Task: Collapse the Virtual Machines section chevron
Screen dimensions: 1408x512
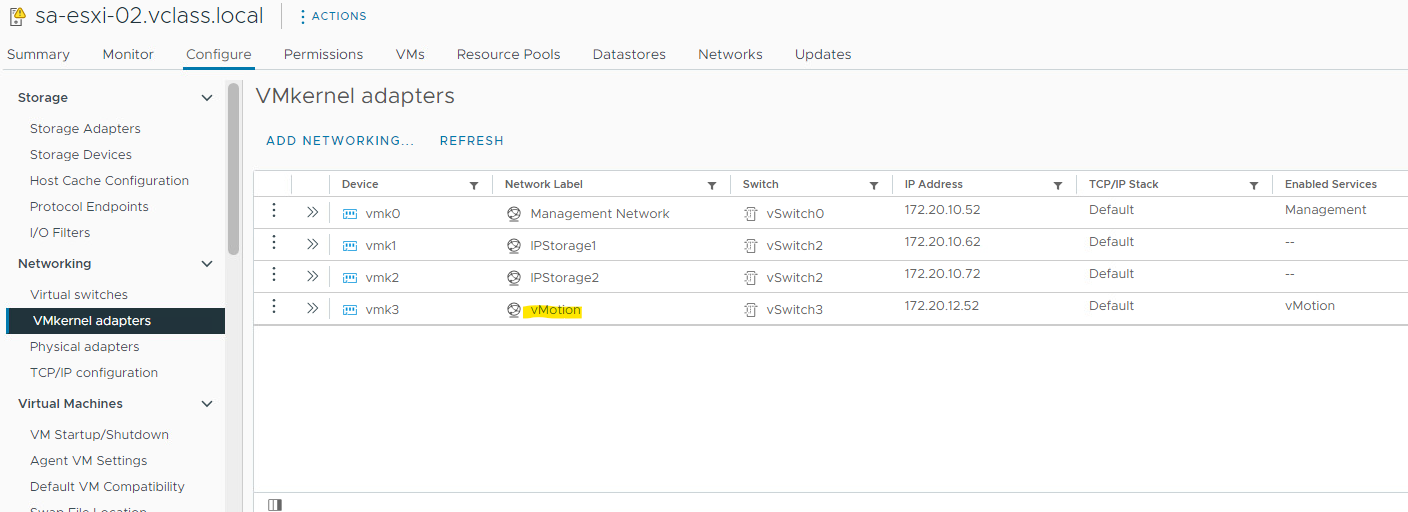Action: coord(207,404)
